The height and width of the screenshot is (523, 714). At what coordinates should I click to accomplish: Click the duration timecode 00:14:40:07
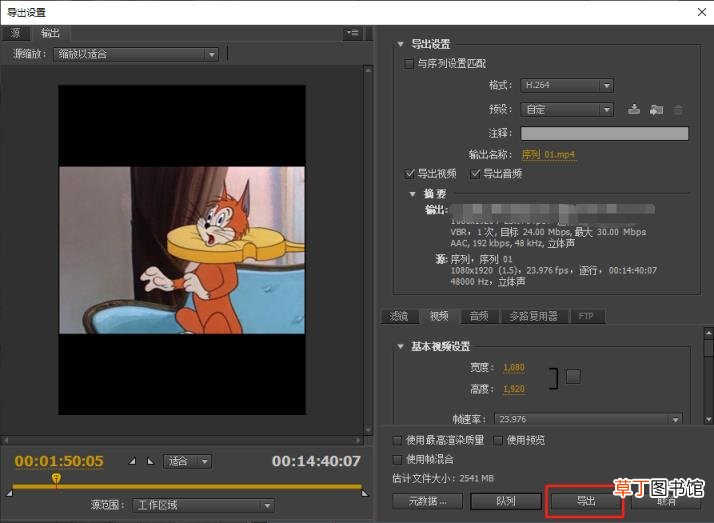pos(316,461)
